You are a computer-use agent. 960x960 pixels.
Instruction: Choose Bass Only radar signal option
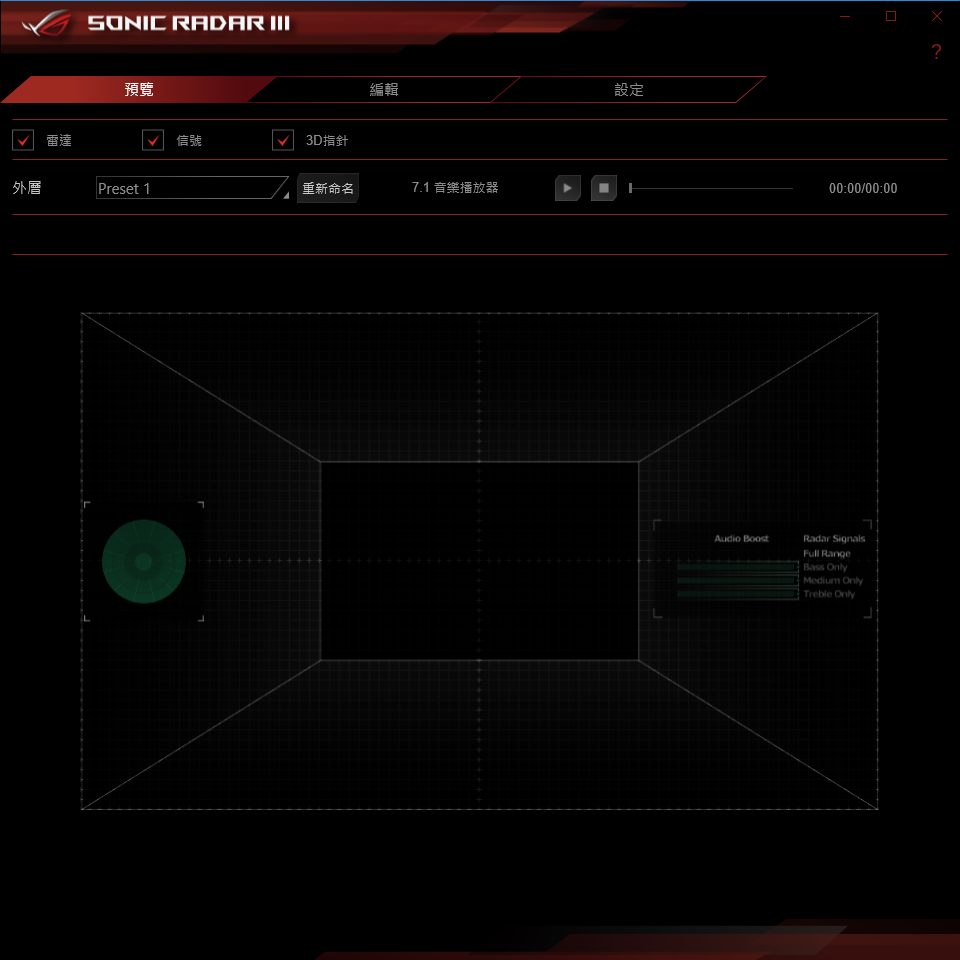click(825, 567)
